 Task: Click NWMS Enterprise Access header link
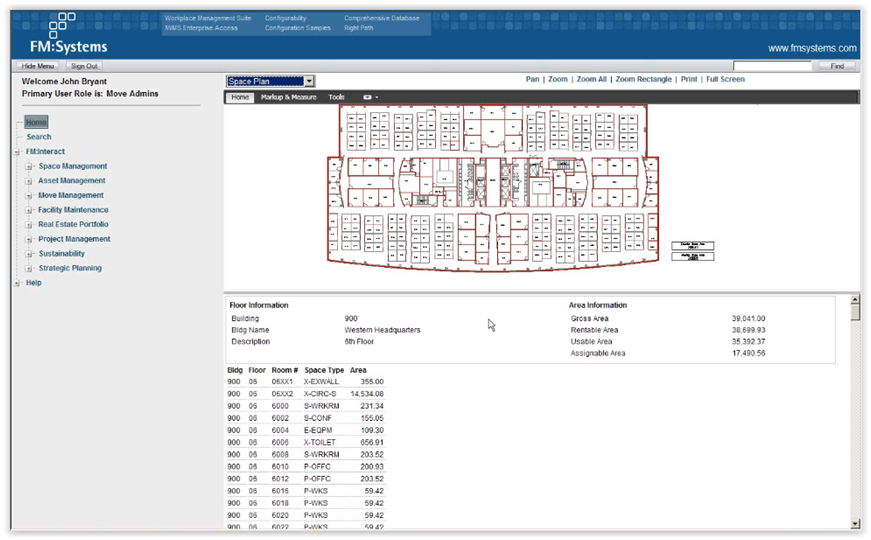pos(201,28)
